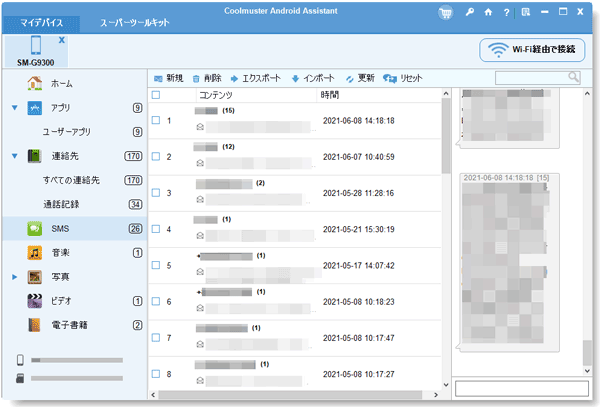
Task: Switch to スーパーツールキット tab
Action: point(134,23)
